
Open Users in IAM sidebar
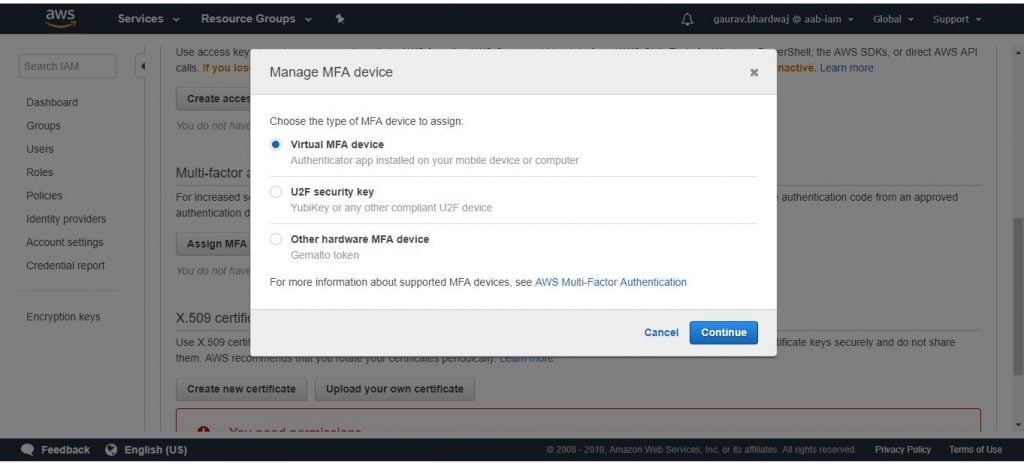pos(40,149)
